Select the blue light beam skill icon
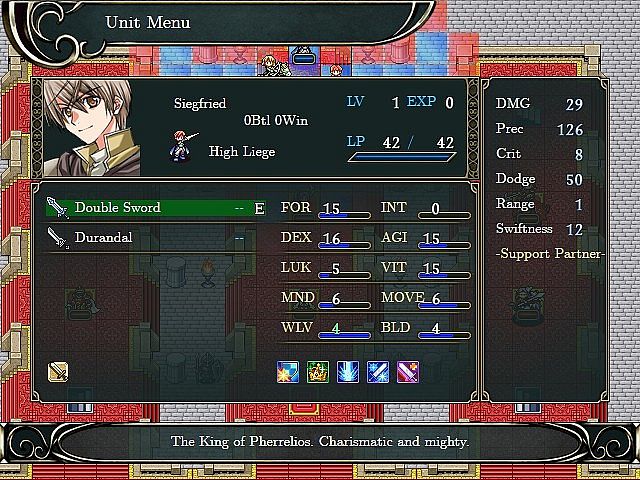640x480 pixels. [x=348, y=372]
